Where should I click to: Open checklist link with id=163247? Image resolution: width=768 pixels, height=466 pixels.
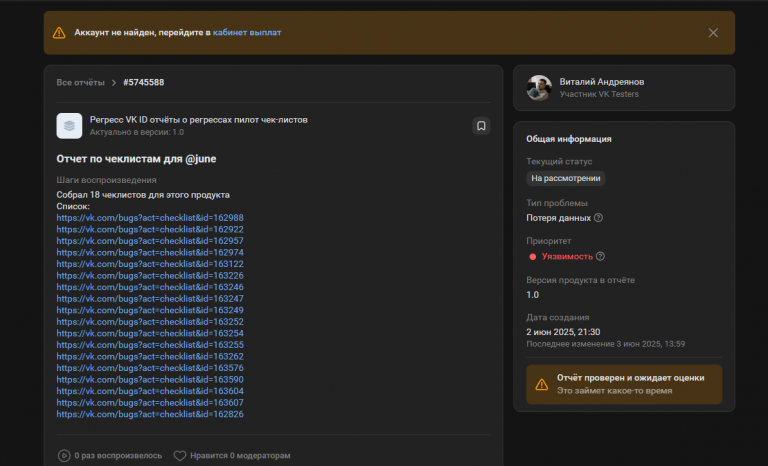[x=150, y=298]
